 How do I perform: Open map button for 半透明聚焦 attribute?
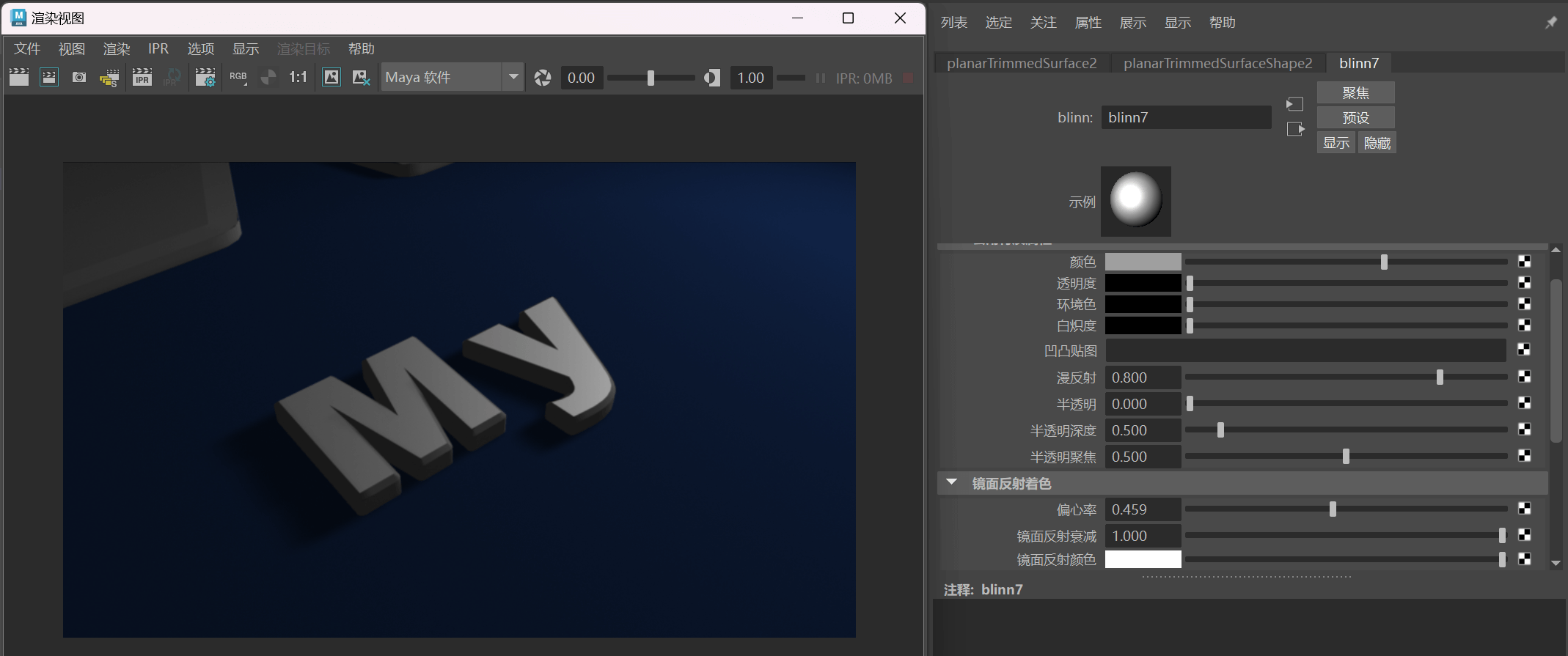[1524, 456]
